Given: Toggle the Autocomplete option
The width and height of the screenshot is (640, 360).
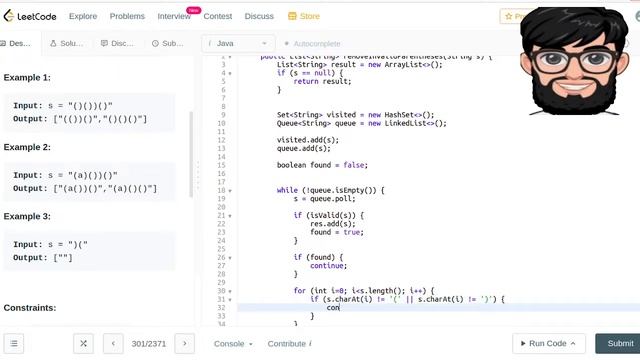Looking at the screenshot, I should 313,44.
